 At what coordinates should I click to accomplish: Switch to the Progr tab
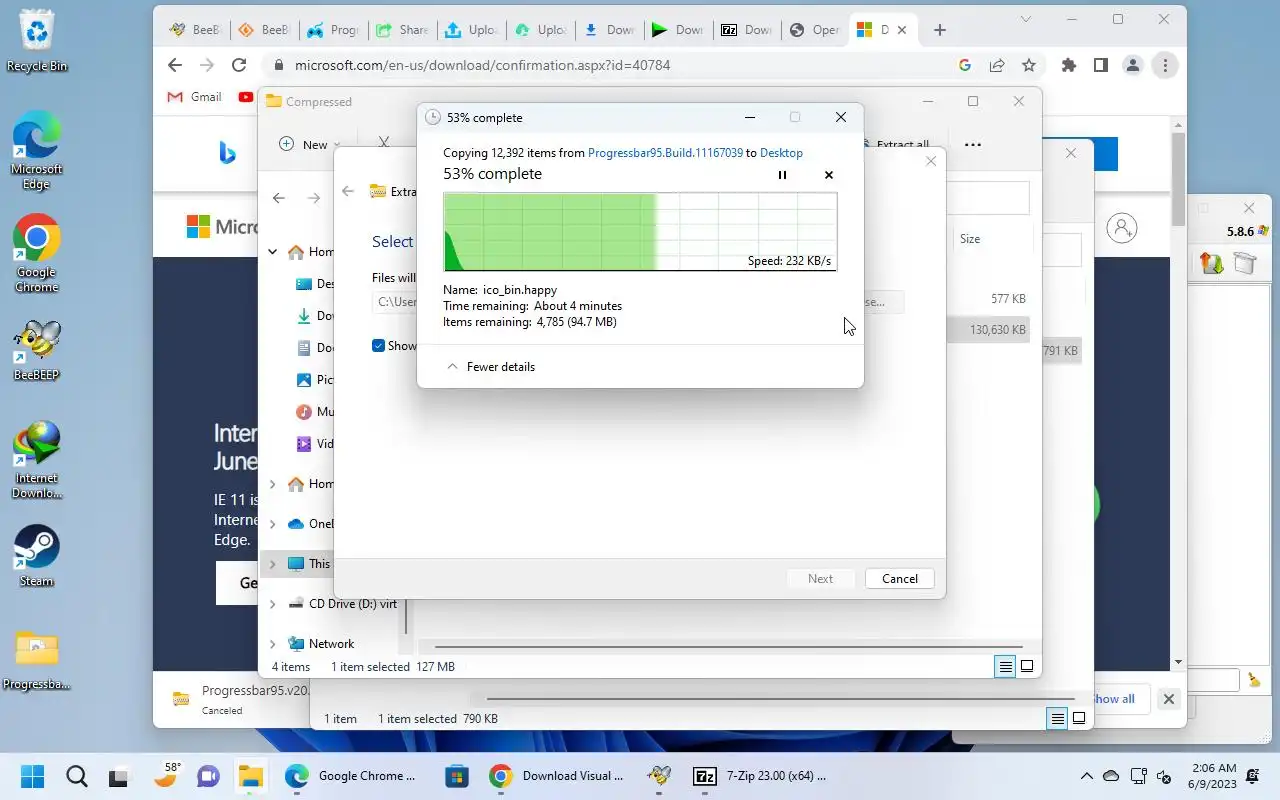coord(333,30)
